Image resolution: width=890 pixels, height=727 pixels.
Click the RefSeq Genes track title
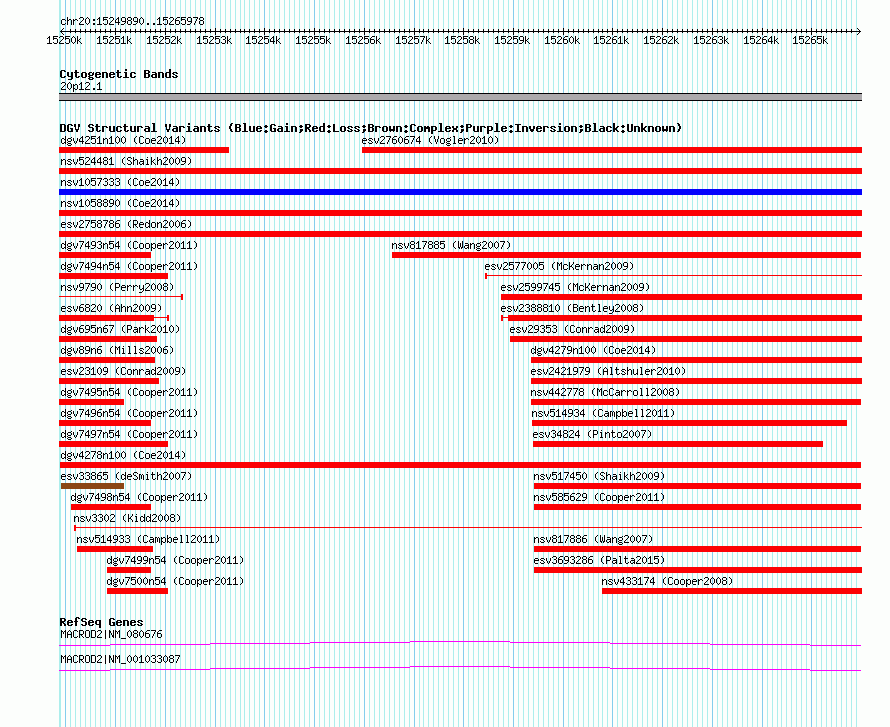coord(102,622)
